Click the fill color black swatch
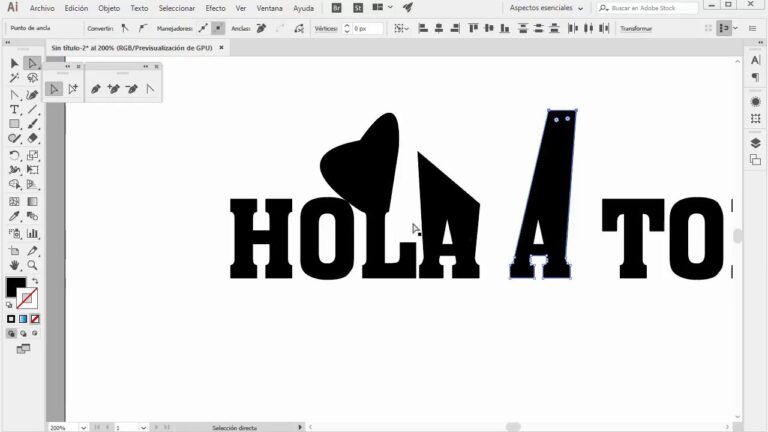Image resolution: width=768 pixels, height=432 pixels. point(15,287)
